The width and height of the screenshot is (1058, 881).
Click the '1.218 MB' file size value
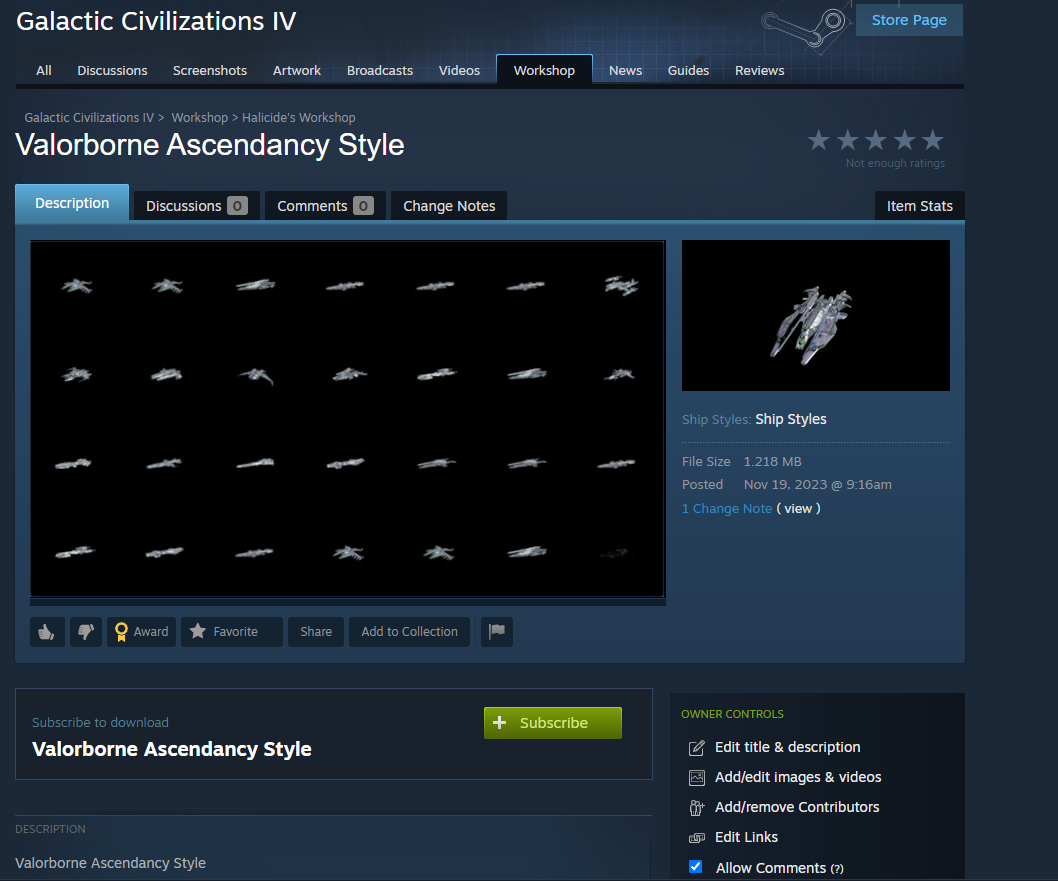pos(773,461)
